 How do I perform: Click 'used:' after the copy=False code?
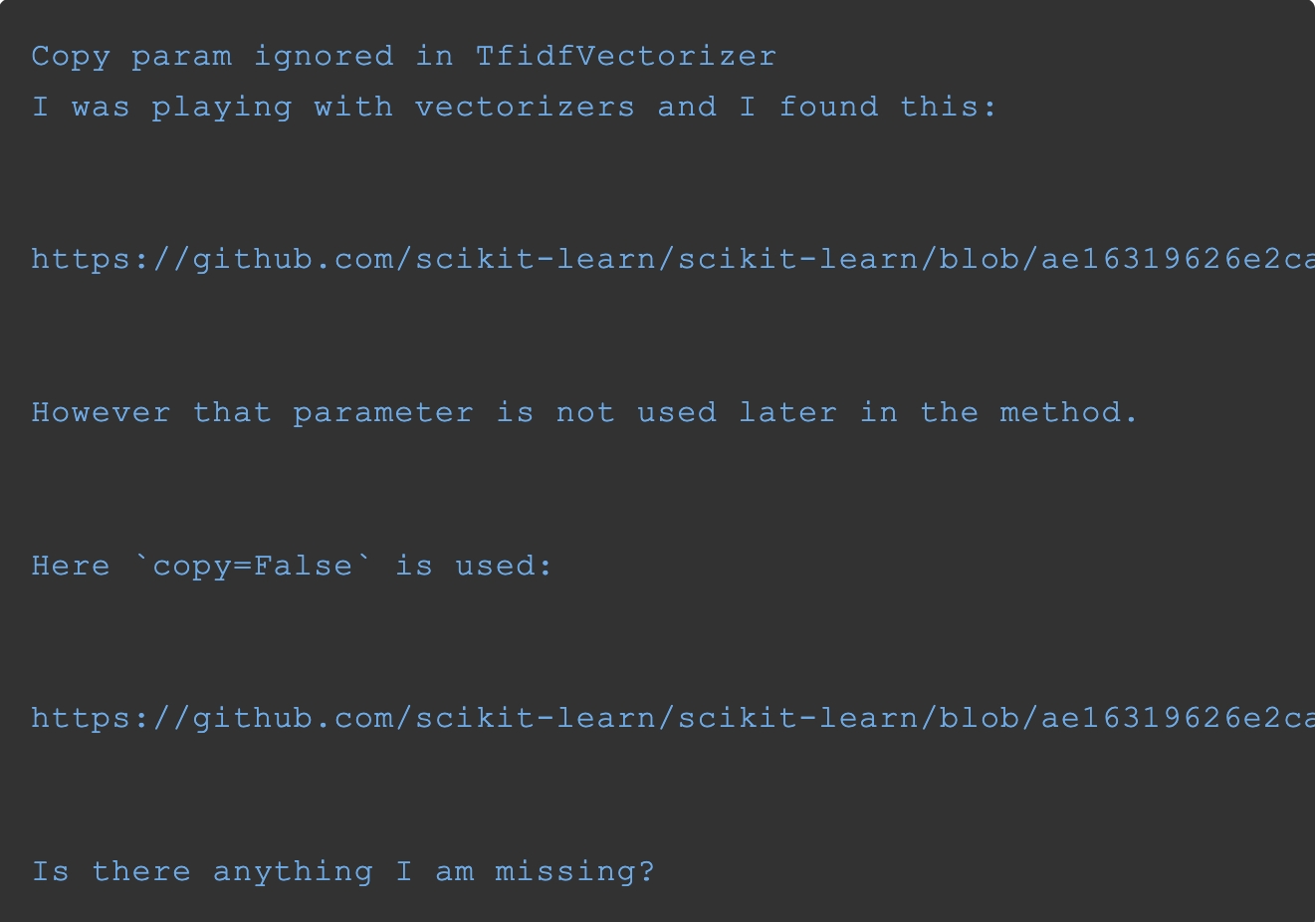tap(504, 566)
